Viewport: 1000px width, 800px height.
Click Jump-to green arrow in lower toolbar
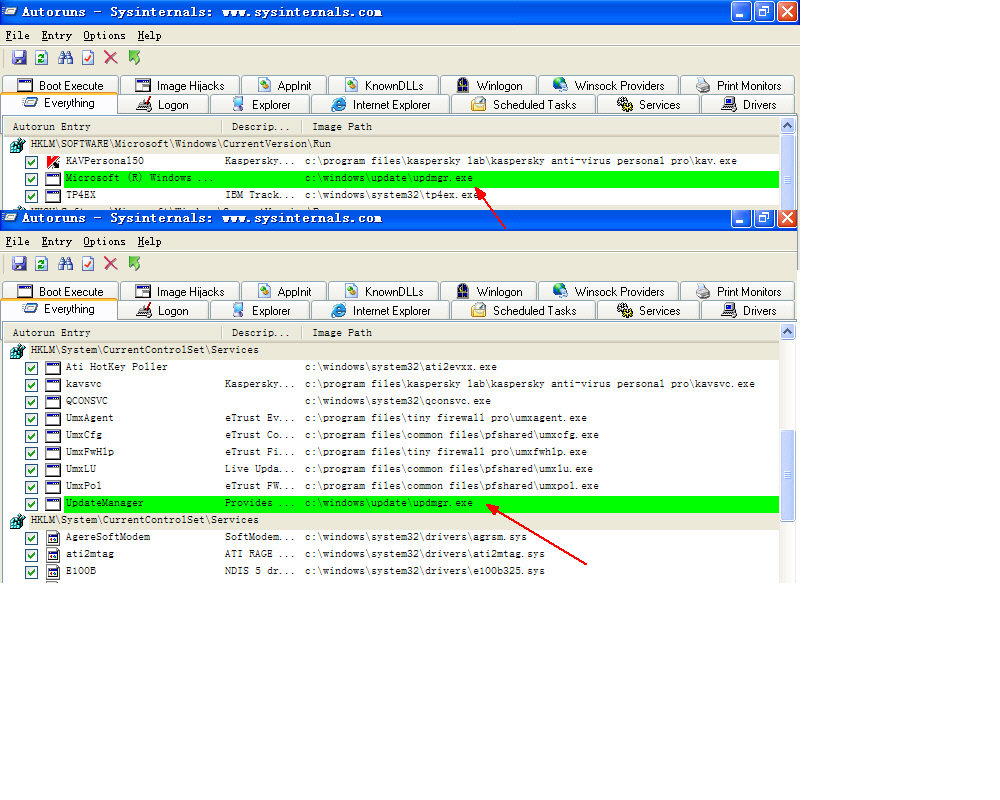[x=134, y=263]
